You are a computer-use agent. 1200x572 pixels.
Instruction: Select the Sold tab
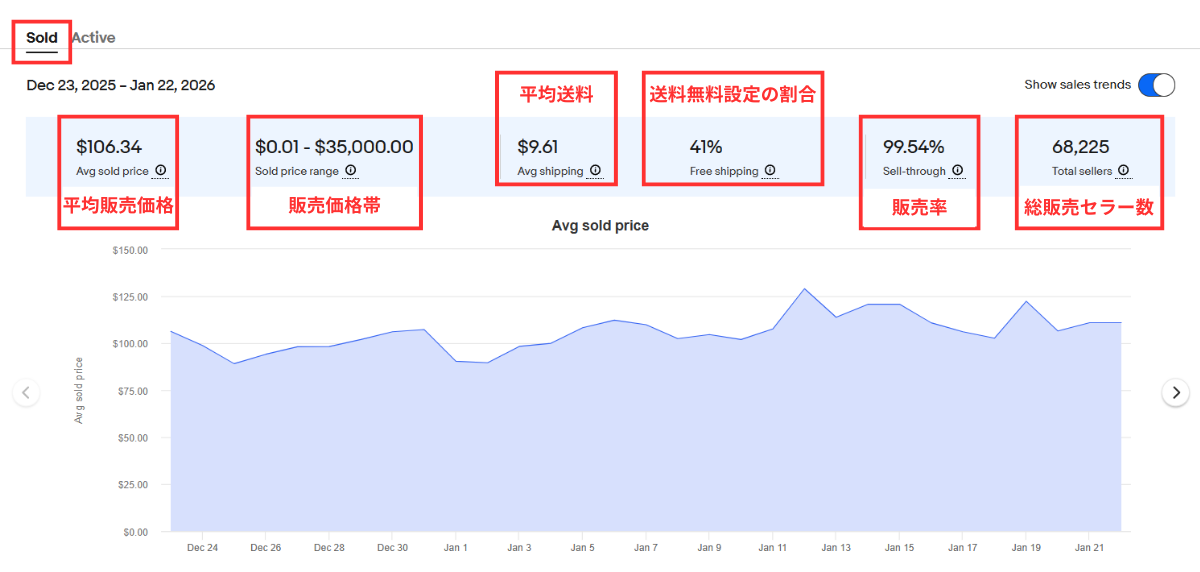coord(42,38)
